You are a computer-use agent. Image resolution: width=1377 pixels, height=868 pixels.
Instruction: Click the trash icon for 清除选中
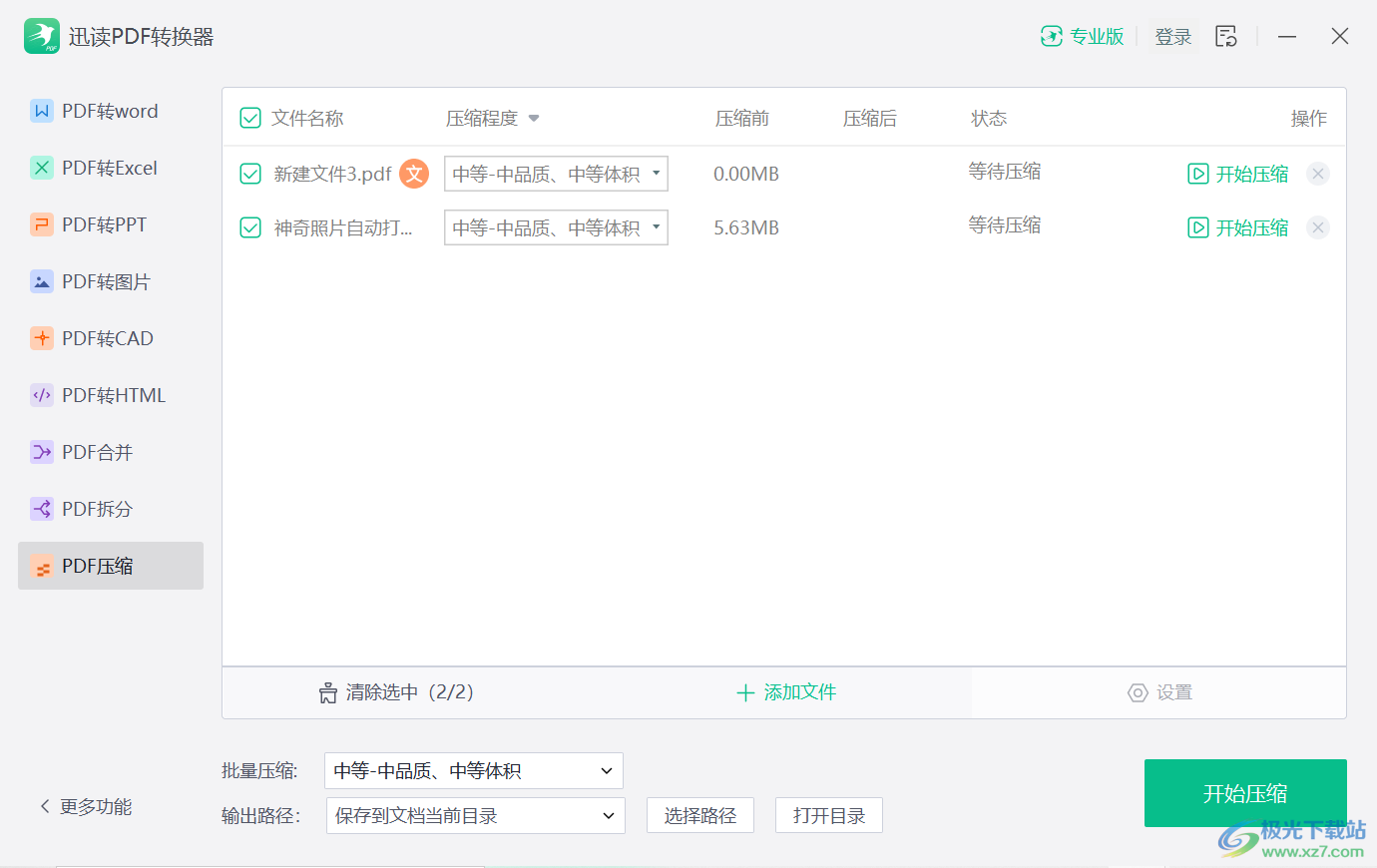(328, 692)
